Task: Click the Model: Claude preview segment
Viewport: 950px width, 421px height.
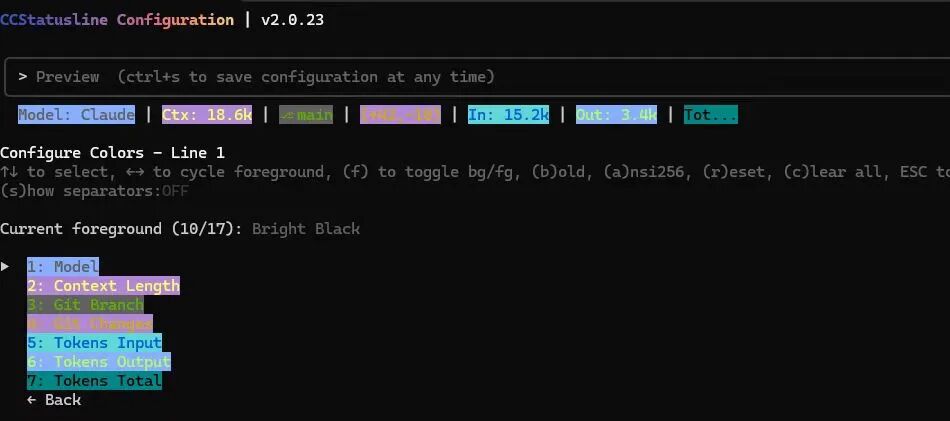Action: click(x=76, y=115)
